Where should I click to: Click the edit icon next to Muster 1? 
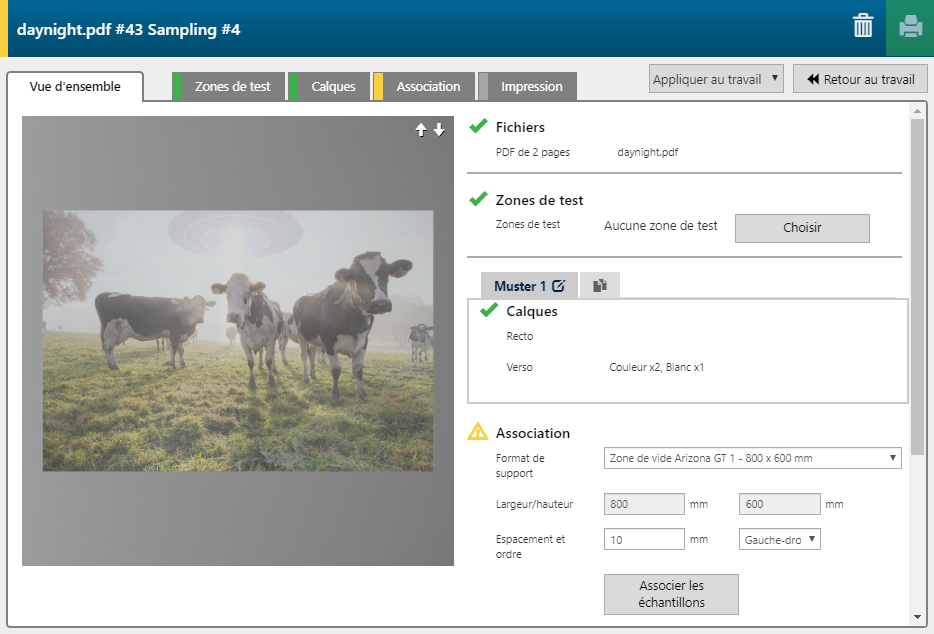(x=558, y=286)
